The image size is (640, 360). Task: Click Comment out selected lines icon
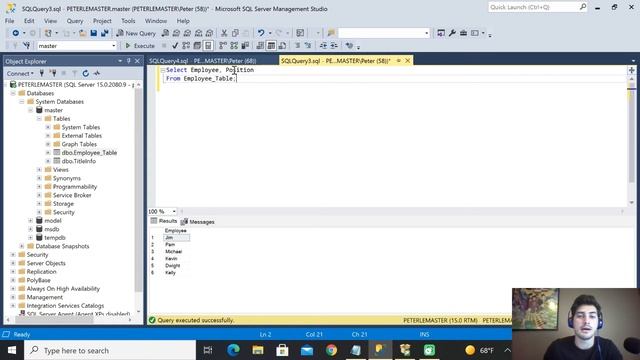click(x=298, y=46)
